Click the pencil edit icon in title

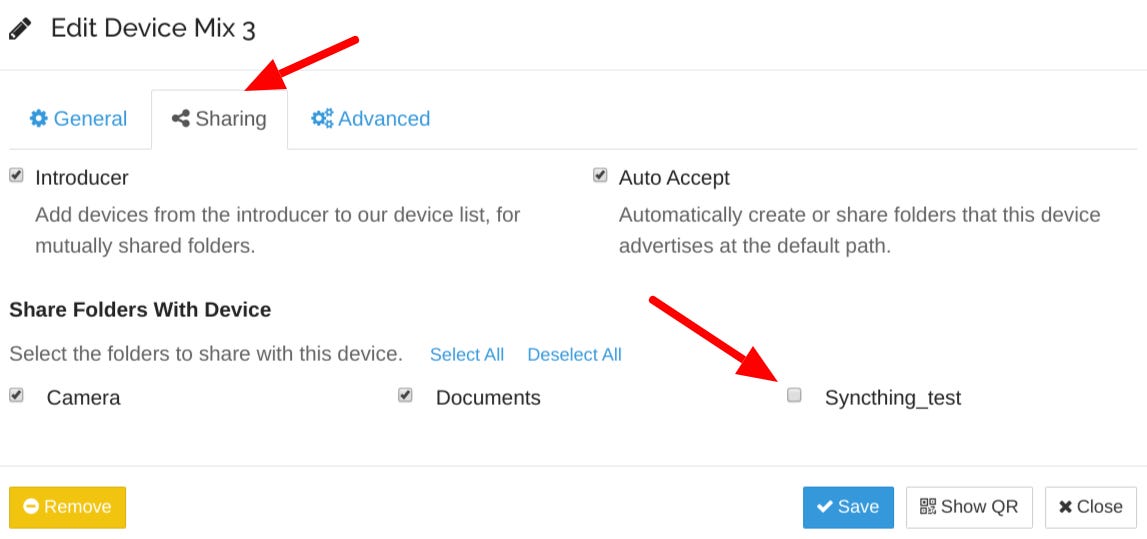tap(19, 28)
